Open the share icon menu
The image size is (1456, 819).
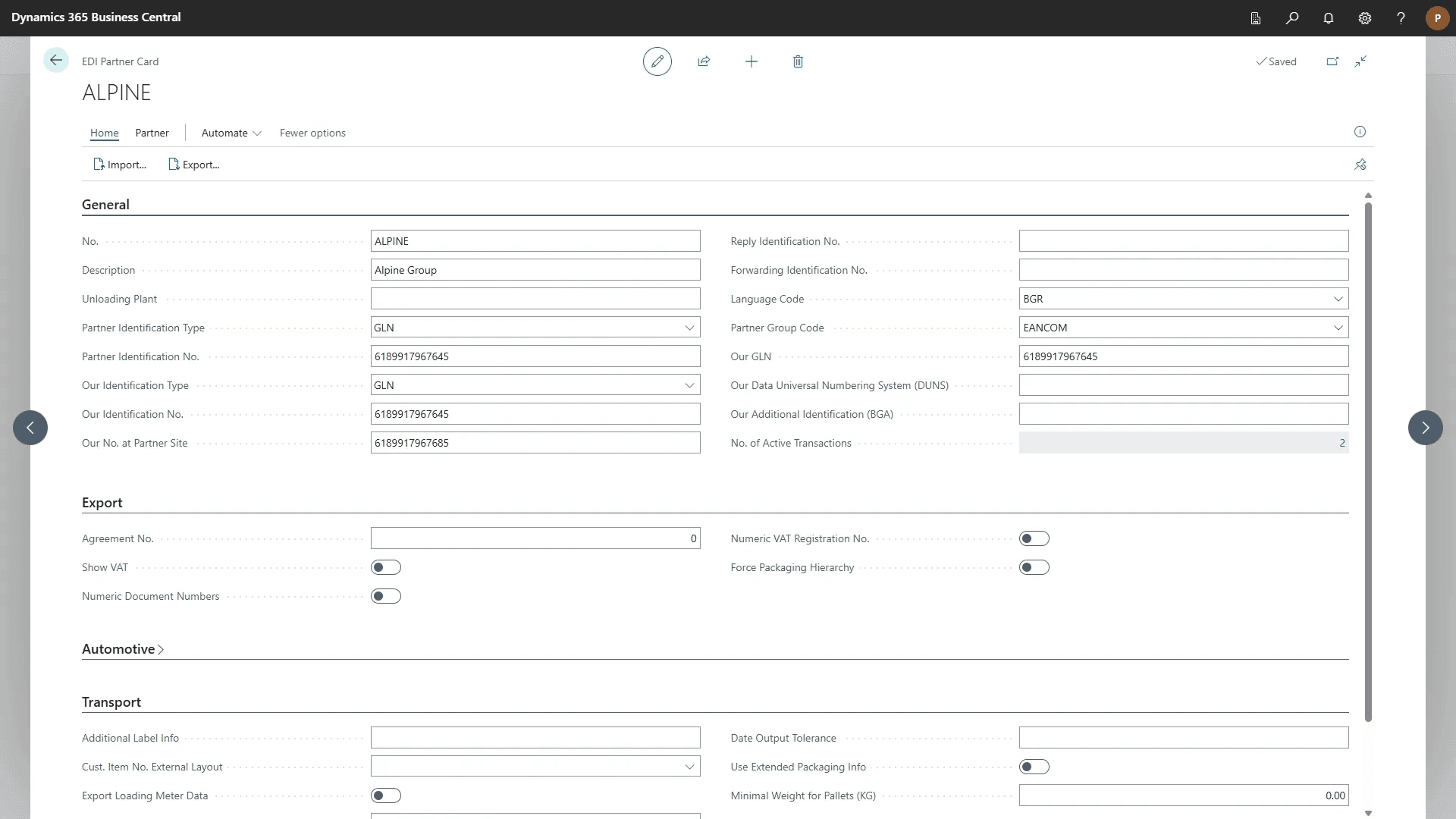(704, 61)
